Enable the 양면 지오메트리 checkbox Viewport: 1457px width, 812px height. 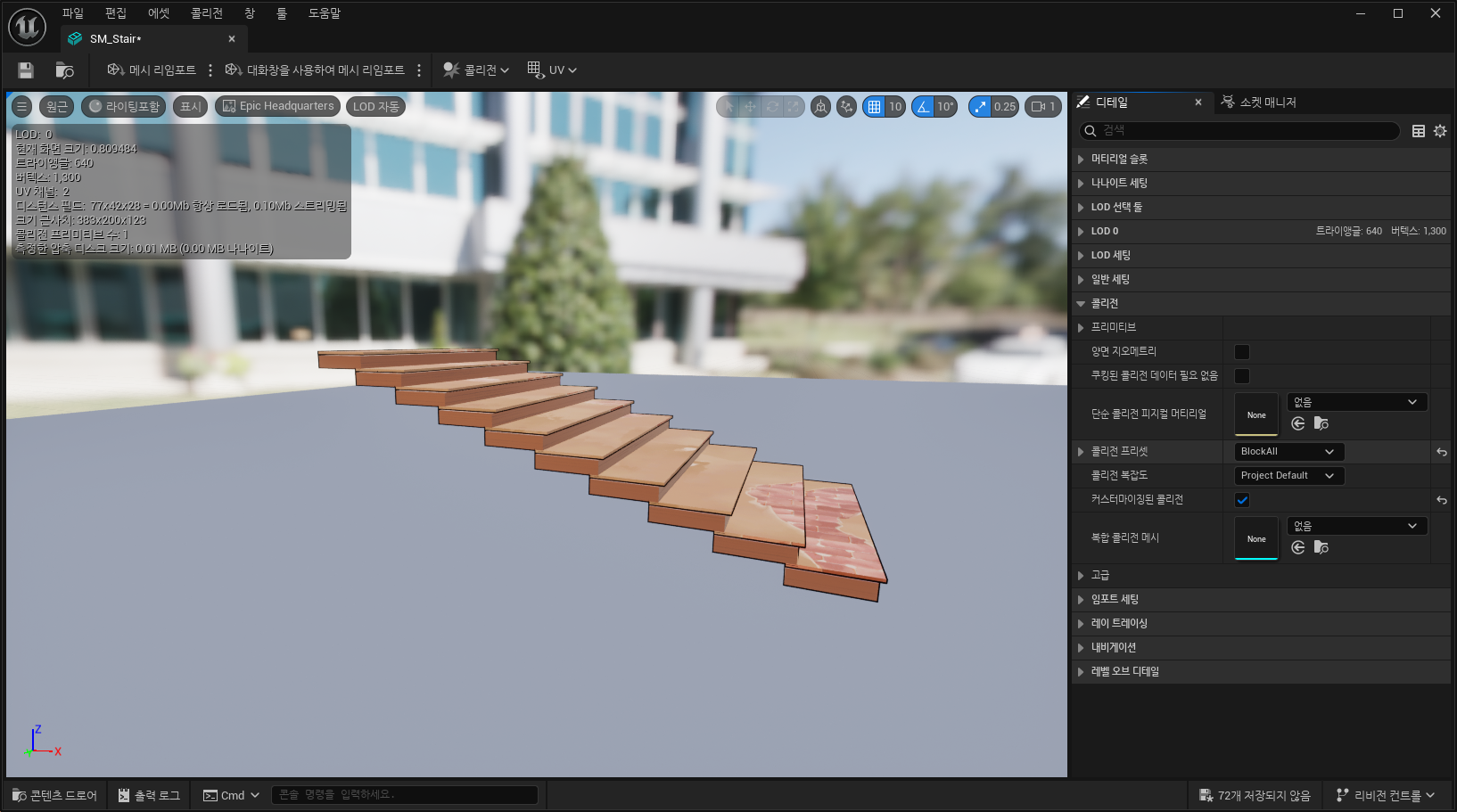pos(1242,352)
